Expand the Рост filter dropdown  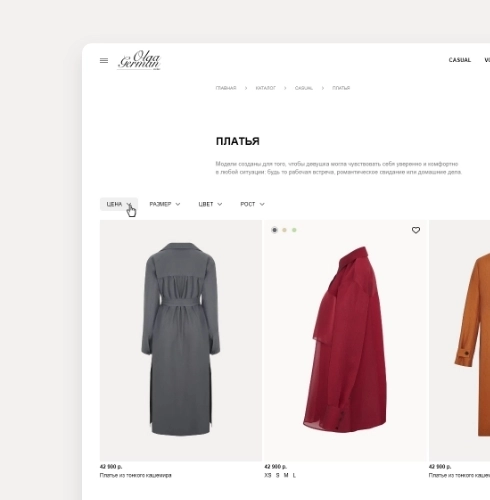click(252, 204)
